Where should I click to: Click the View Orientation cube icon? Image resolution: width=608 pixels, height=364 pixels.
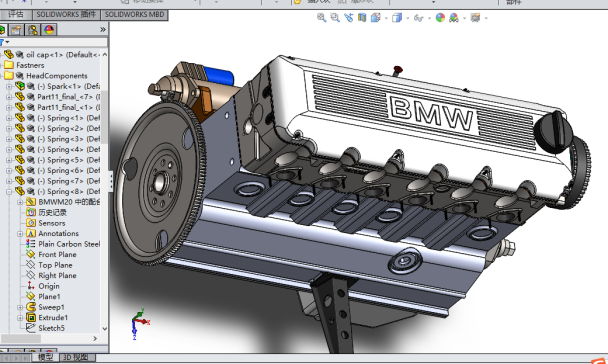point(375,17)
